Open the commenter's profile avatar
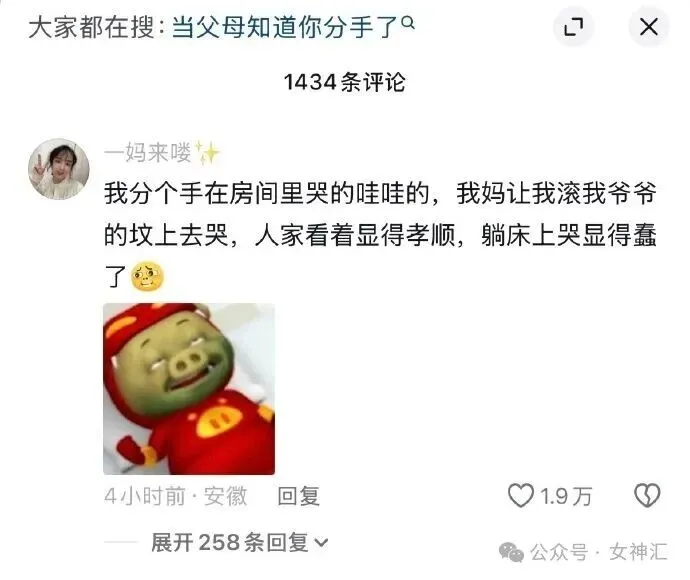The width and height of the screenshot is (690, 580). [x=59, y=169]
